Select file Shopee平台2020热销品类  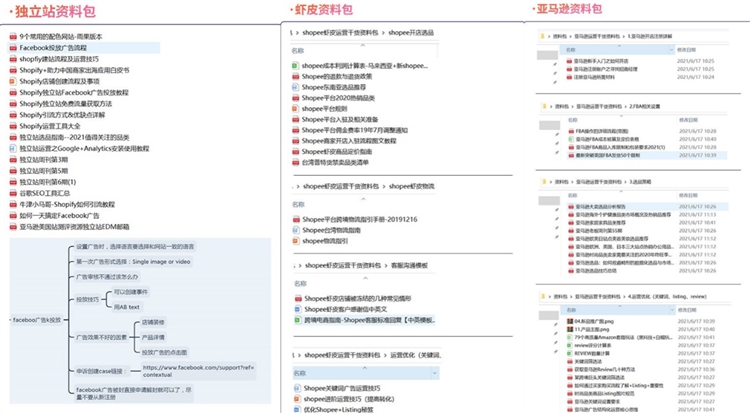(338, 98)
